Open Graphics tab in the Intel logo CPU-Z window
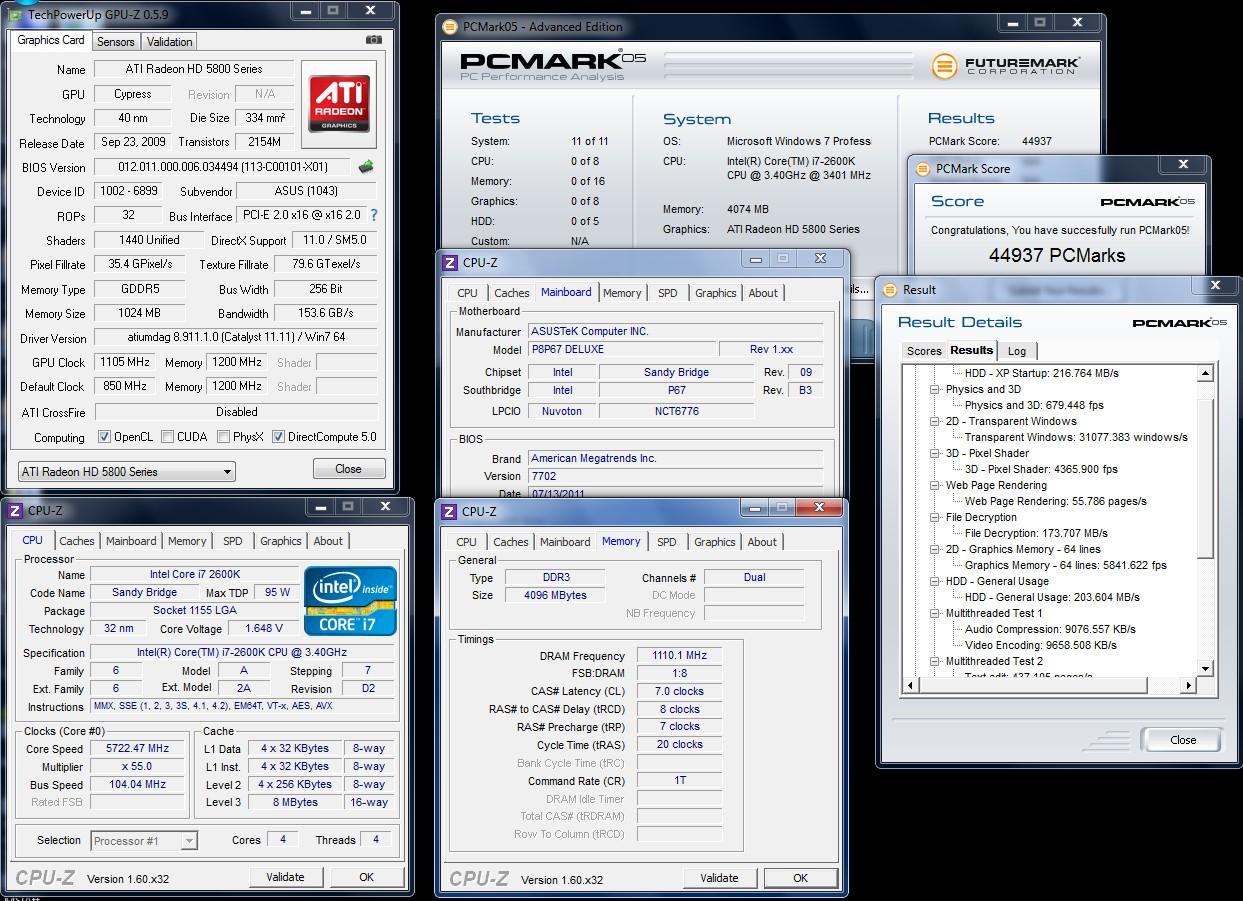1243x901 pixels. [x=280, y=541]
